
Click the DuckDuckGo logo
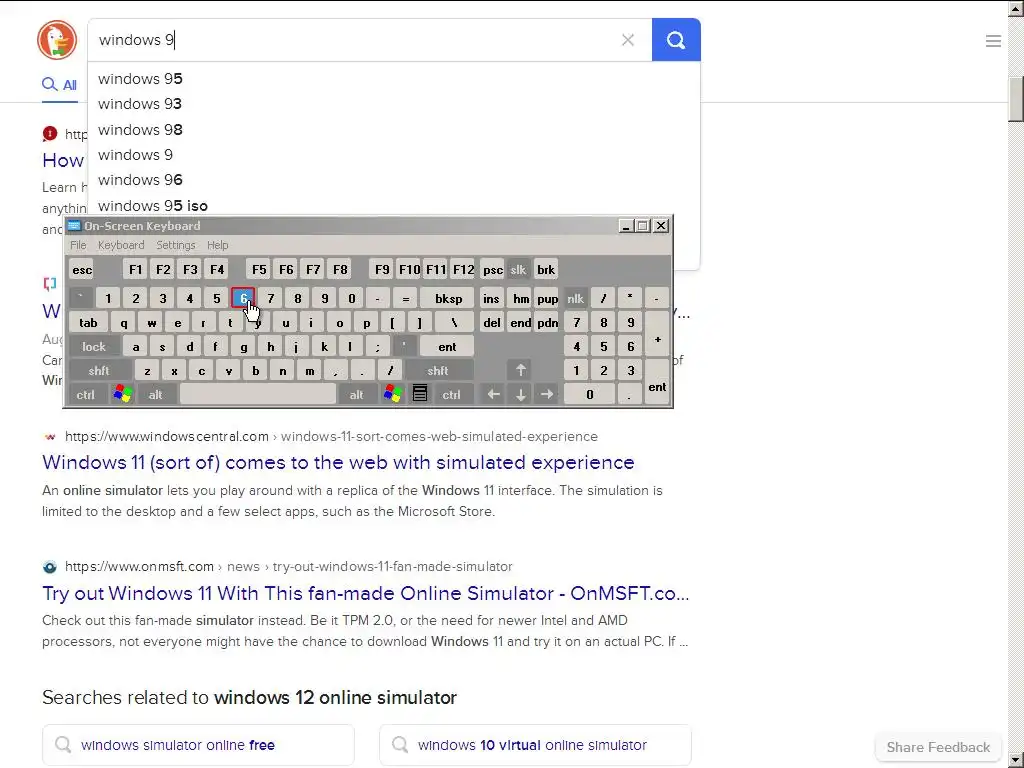(57, 40)
